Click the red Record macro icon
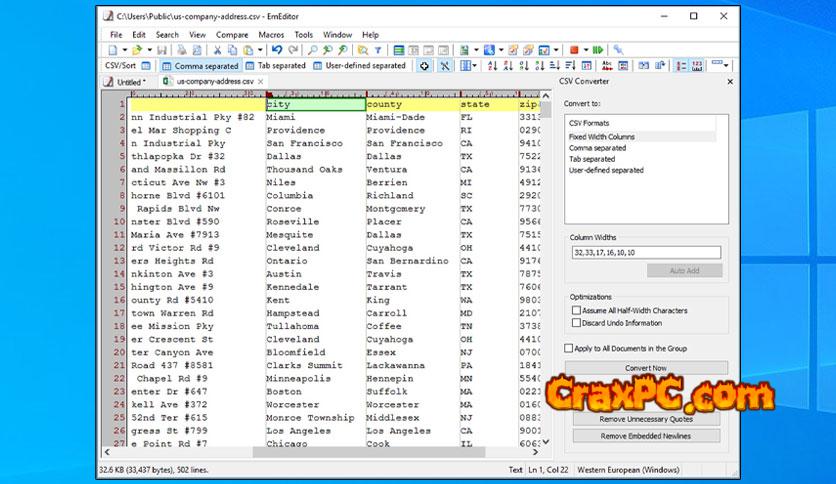This screenshot has height=484, width=836. tap(574, 49)
